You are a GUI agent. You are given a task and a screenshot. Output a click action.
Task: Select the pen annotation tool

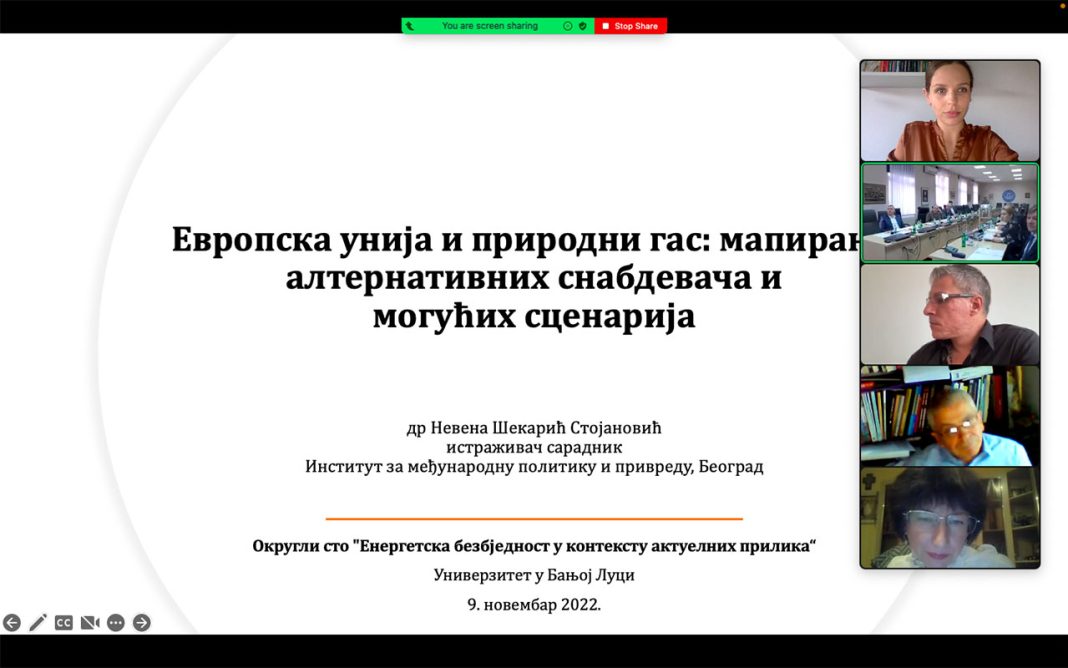coord(37,622)
